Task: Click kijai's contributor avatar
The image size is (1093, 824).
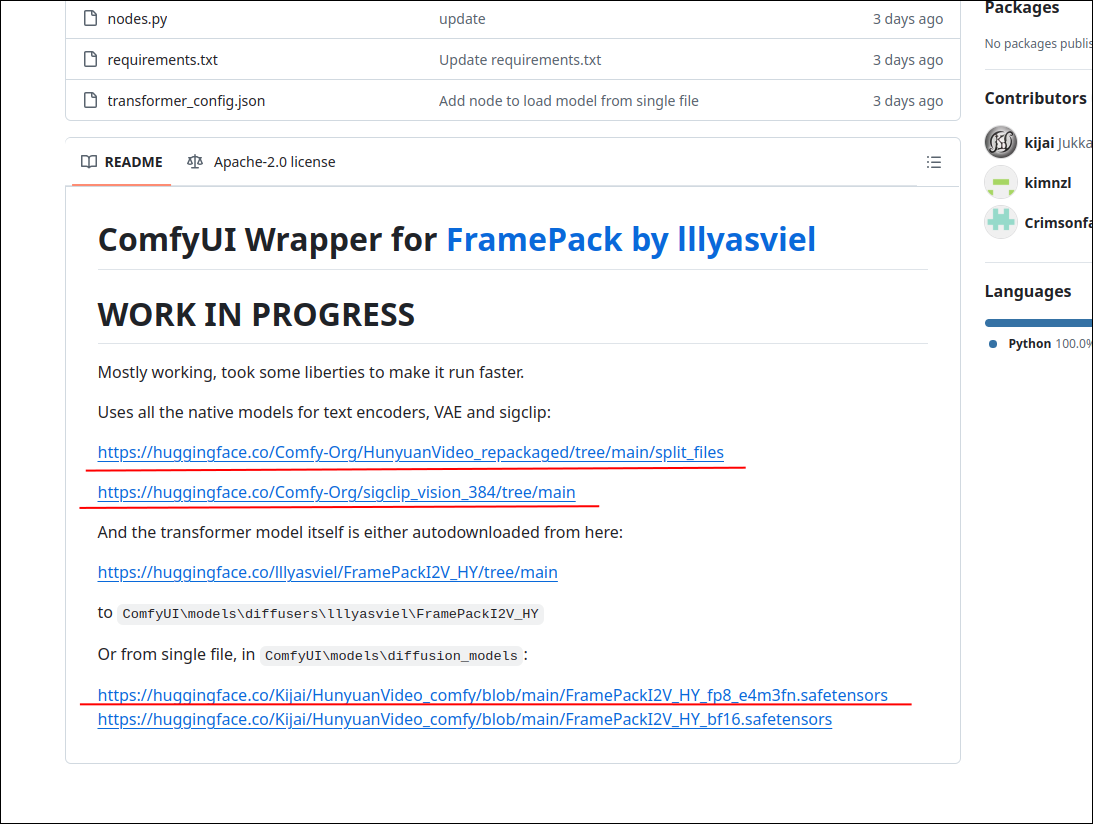Action: [x=1000, y=142]
